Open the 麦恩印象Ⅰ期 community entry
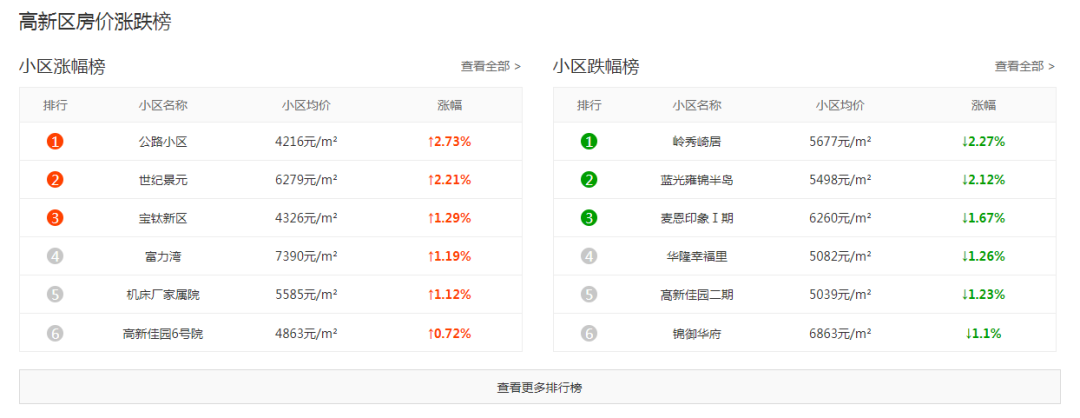The image size is (1080, 418). pyautogui.click(x=696, y=218)
